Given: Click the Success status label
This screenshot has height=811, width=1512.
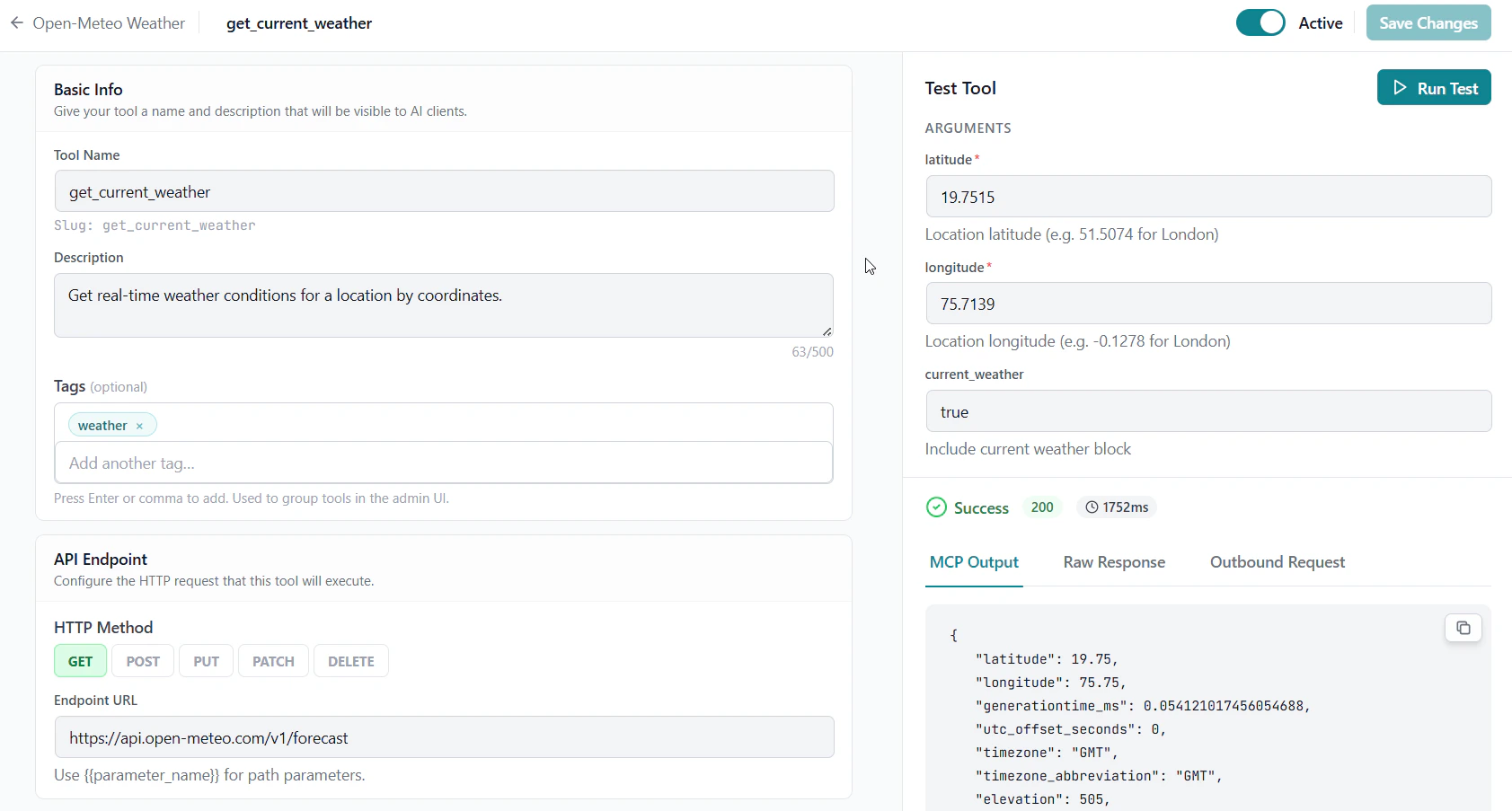Looking at the screenshot, I should [x=981, y=508].
